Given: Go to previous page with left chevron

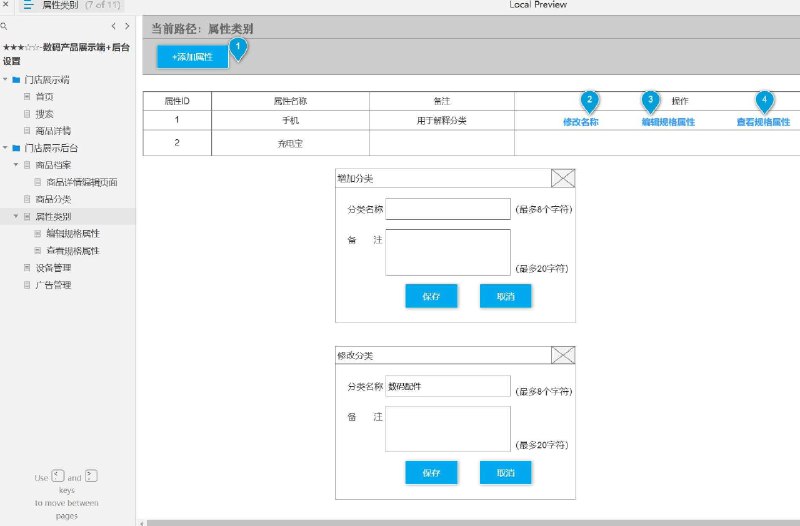Looking at the screenshot, I should 113,26.
